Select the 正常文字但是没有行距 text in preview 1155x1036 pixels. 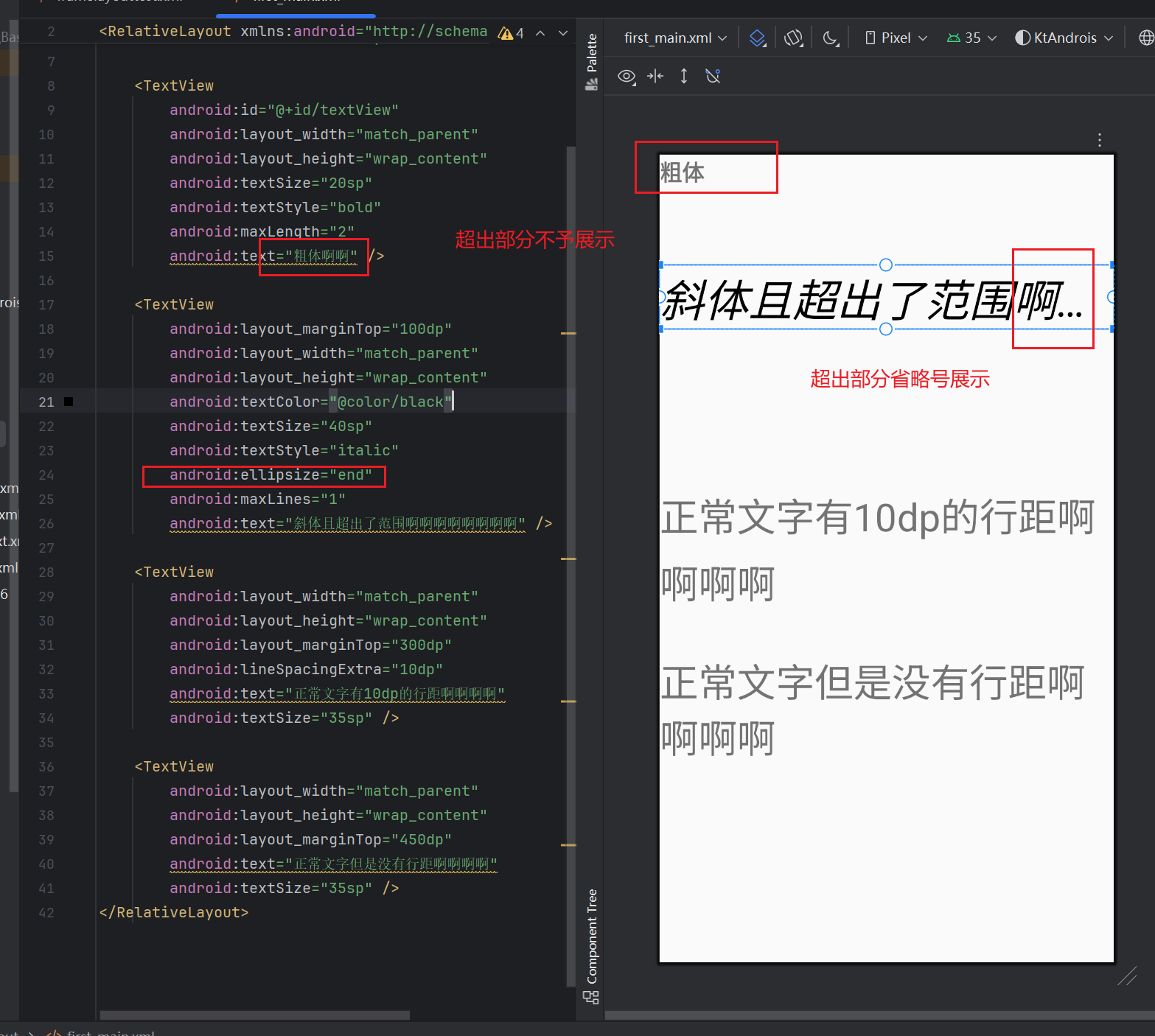(873, 710)
